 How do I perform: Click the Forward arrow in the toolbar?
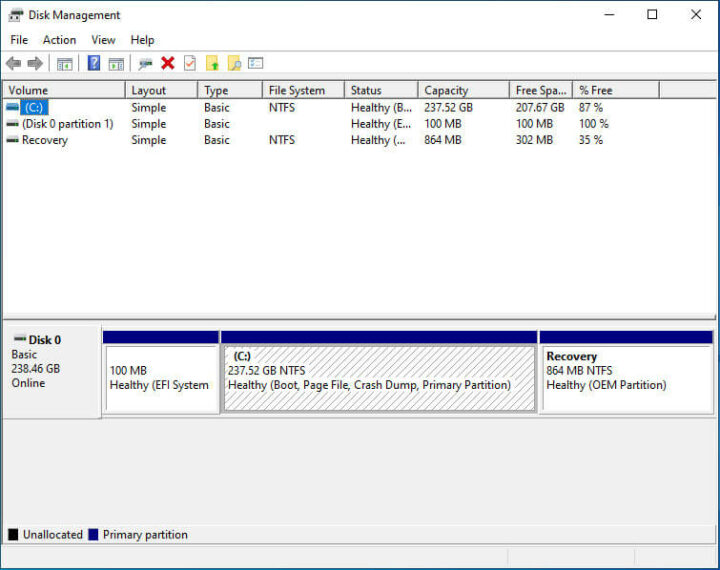[35, 63]
